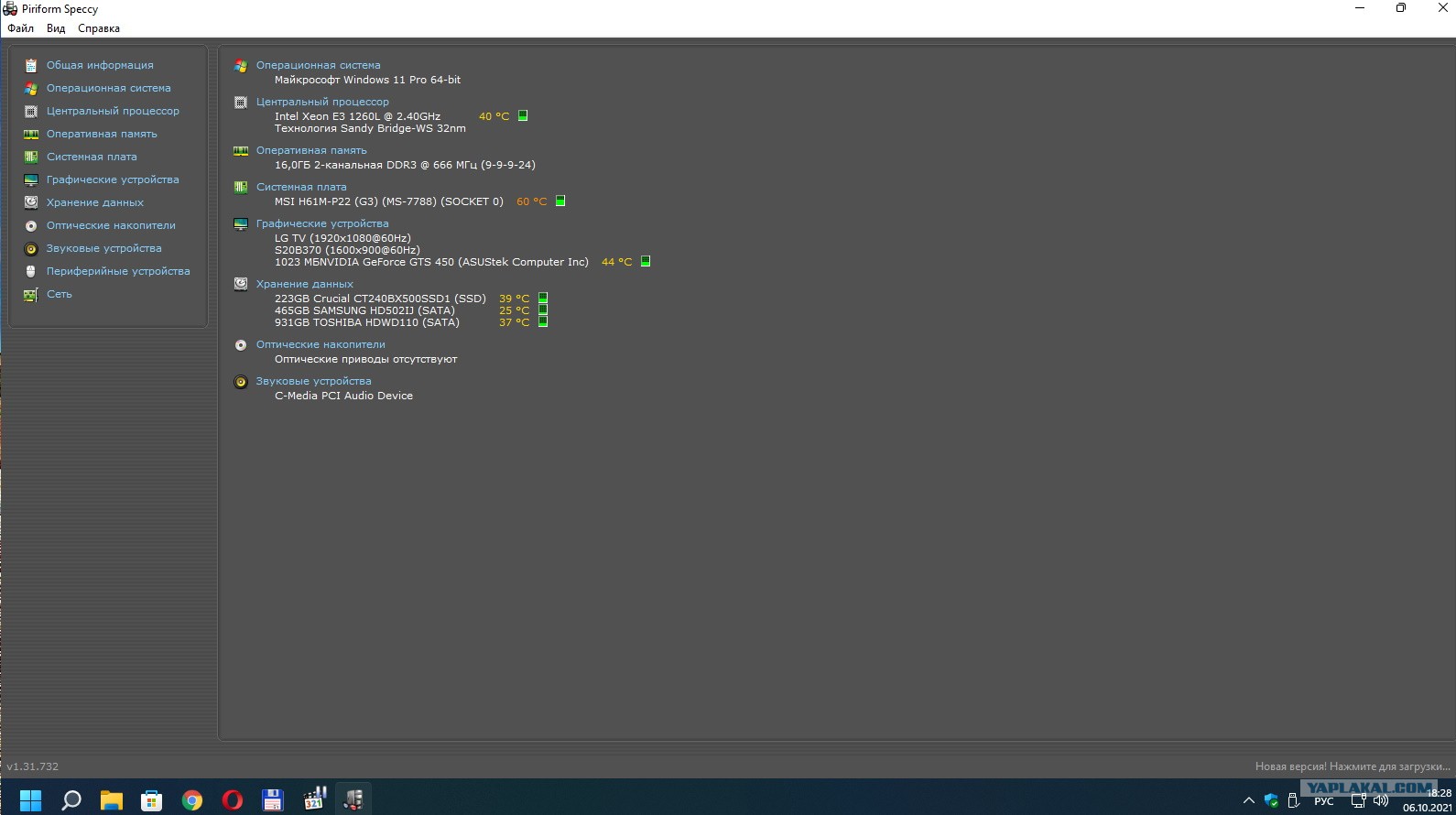1456x815 pixels.
Task: Open Оперативная память in the sidebar
Action: point(102,134)
